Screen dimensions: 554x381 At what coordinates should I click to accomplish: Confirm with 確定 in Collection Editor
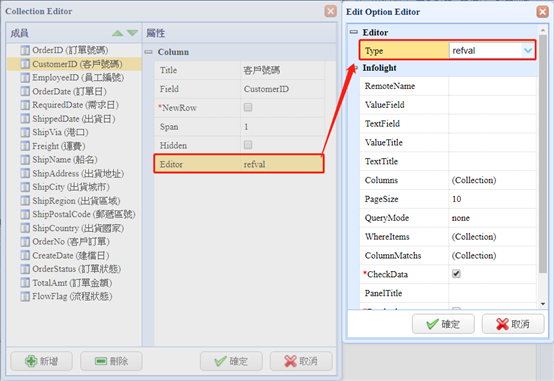[231, 361]
